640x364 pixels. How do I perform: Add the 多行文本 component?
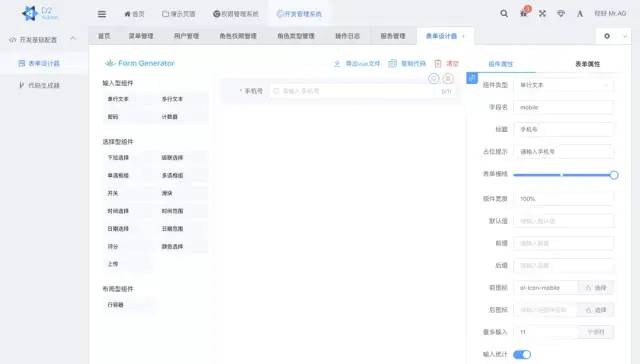pos(182,99)
